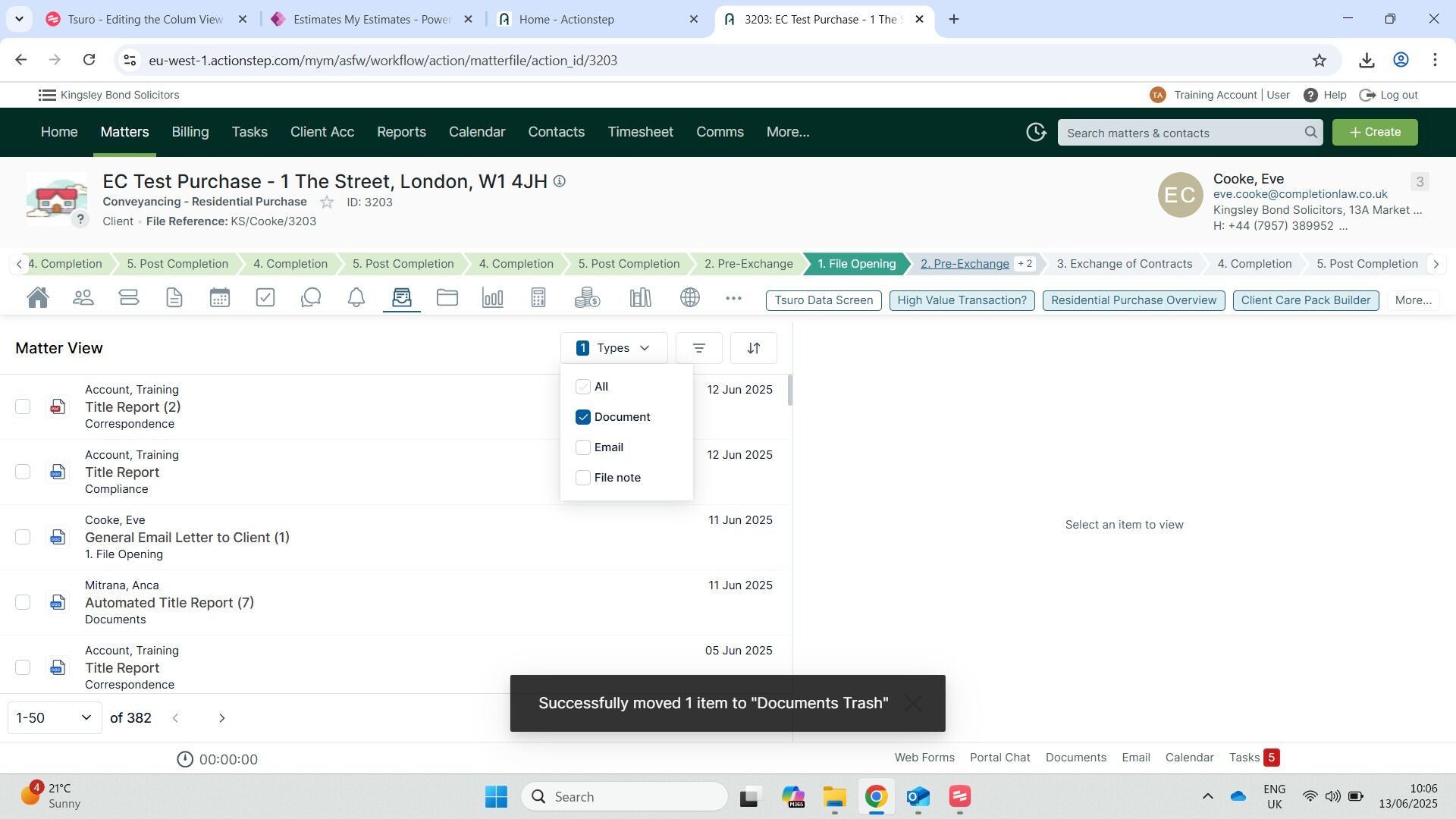Go to the Timesheet menu
Image resolution: width=1456 pixels, height=819 pixels.
coord(640,132)
